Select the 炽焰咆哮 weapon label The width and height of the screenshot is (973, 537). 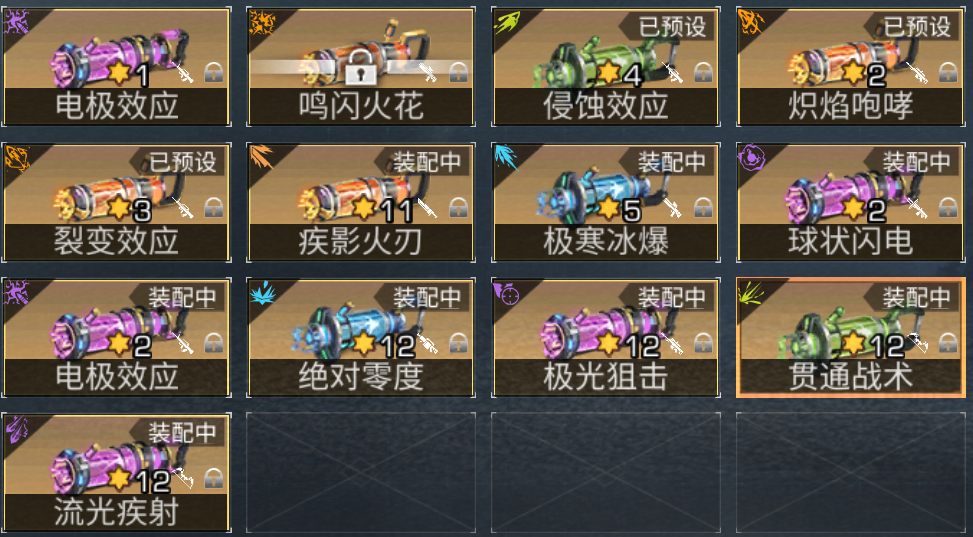[x=851, y=106]
